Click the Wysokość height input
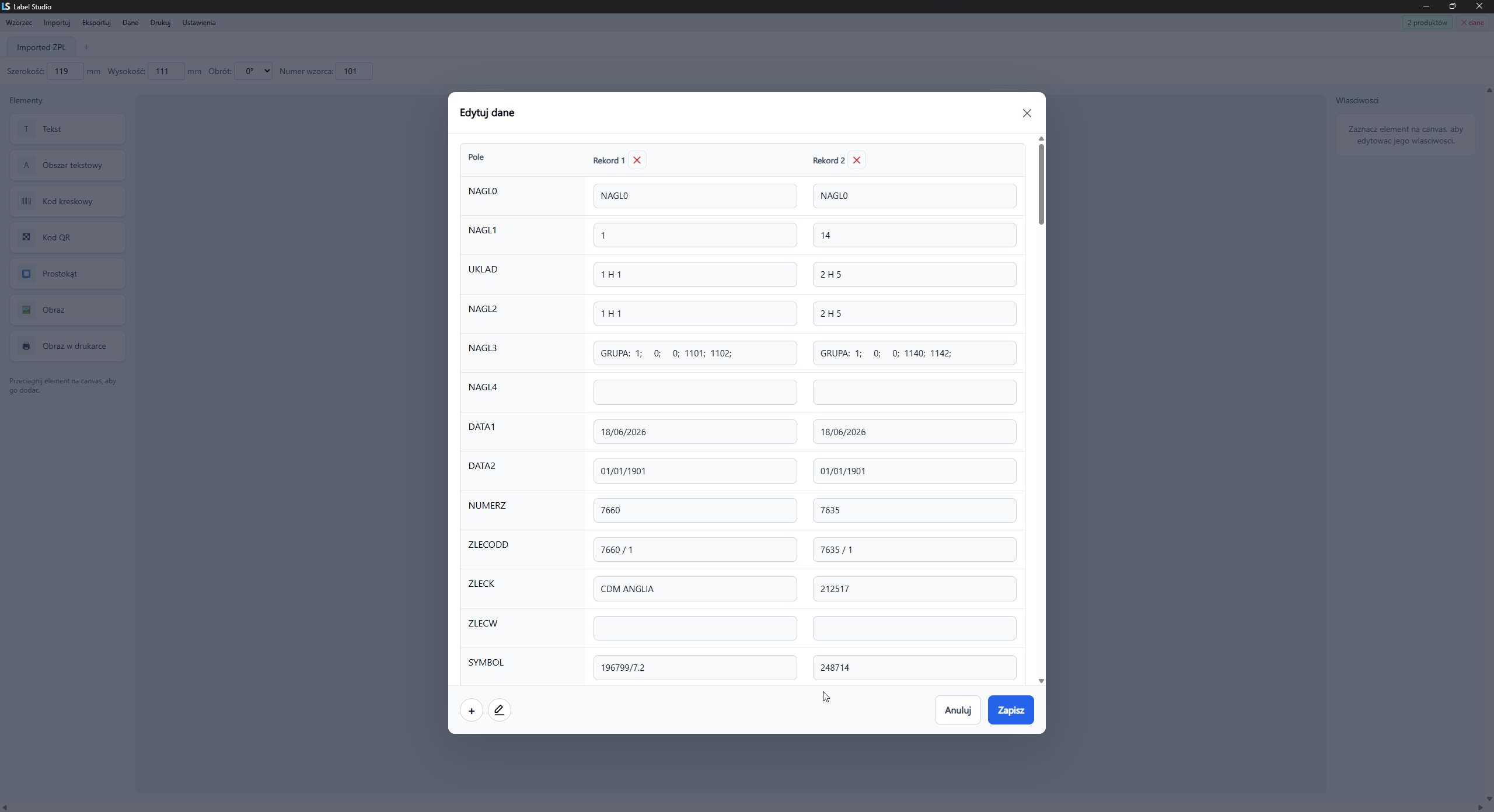Image resolution: width=1494 pixels, height=812 pixels. pyautogui.click(x=166, y=71)
